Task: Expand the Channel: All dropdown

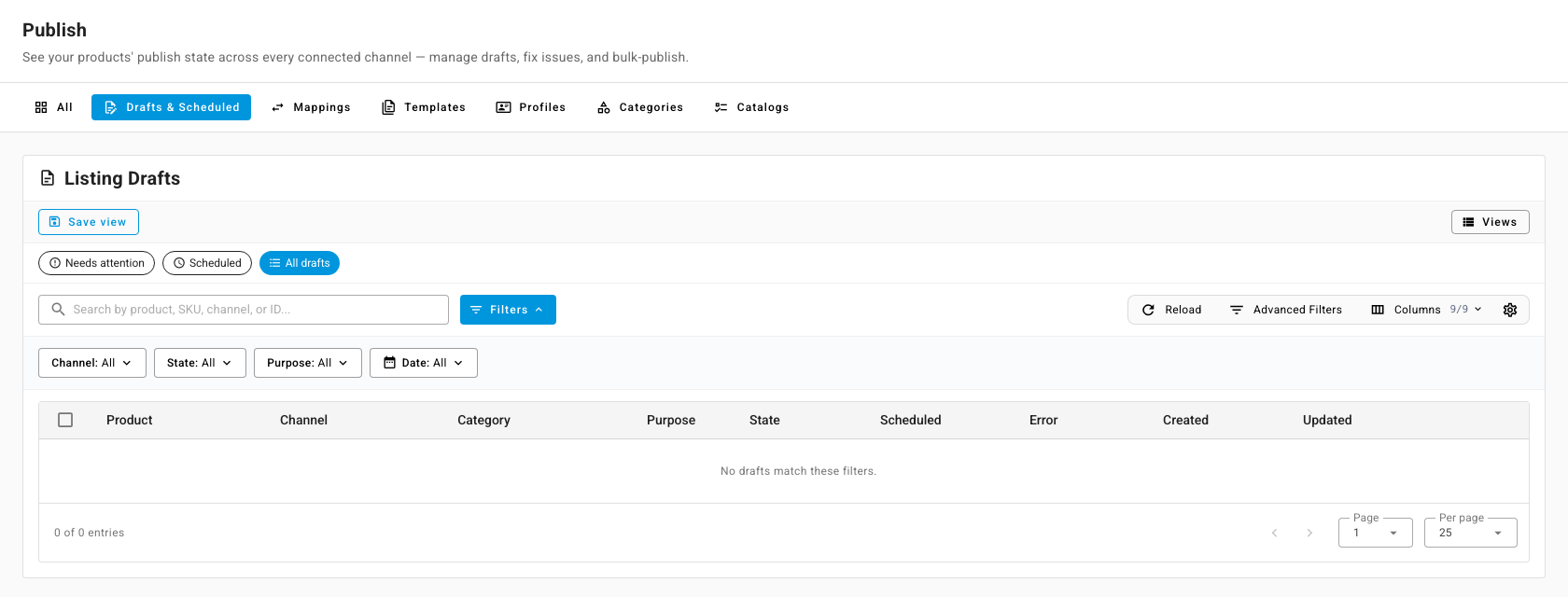Action: click(x=92, y=363)
